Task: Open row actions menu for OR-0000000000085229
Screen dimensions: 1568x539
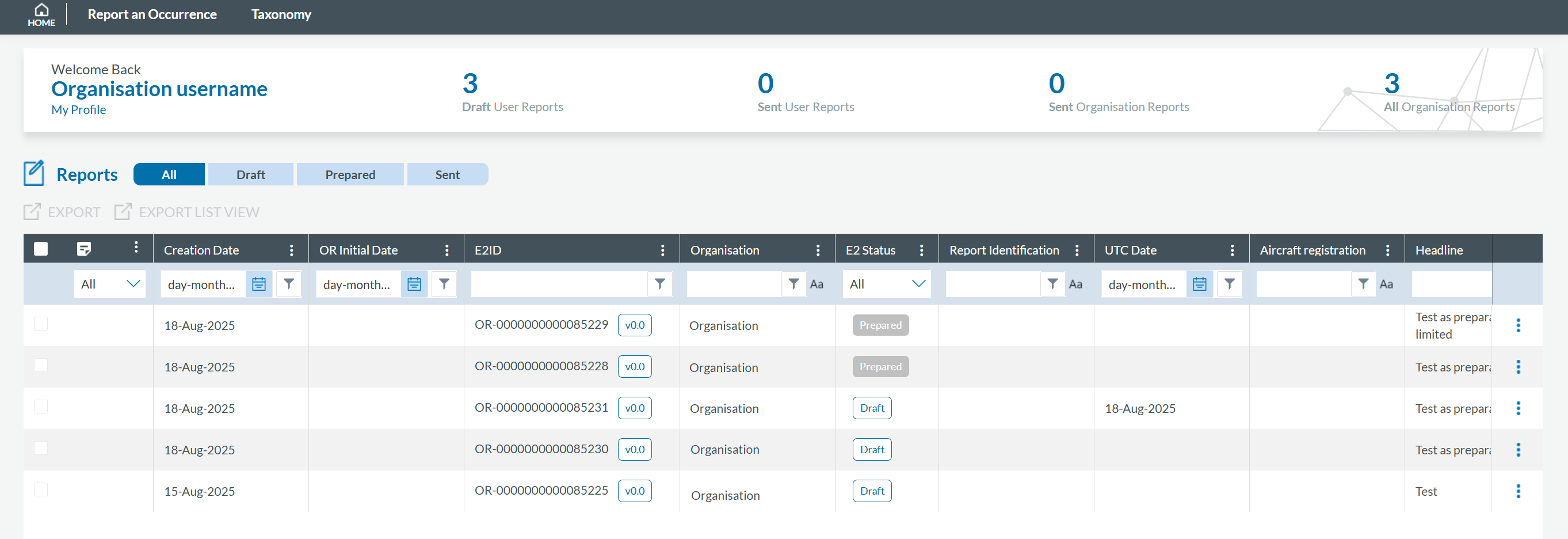Action: [x=1517, y=326]
